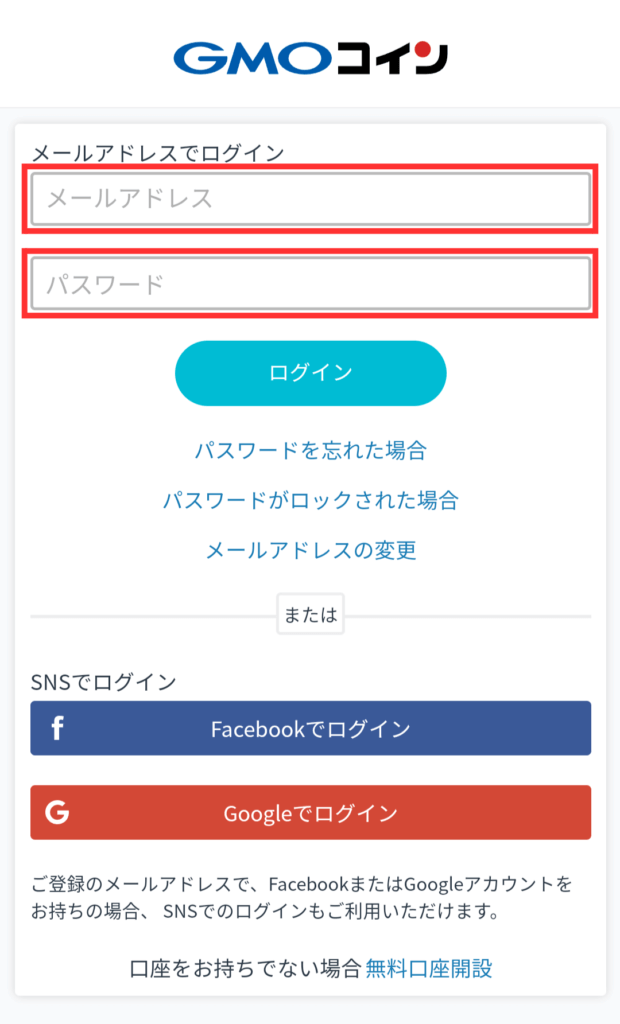Click the GMOコイン logo at top

310,58
